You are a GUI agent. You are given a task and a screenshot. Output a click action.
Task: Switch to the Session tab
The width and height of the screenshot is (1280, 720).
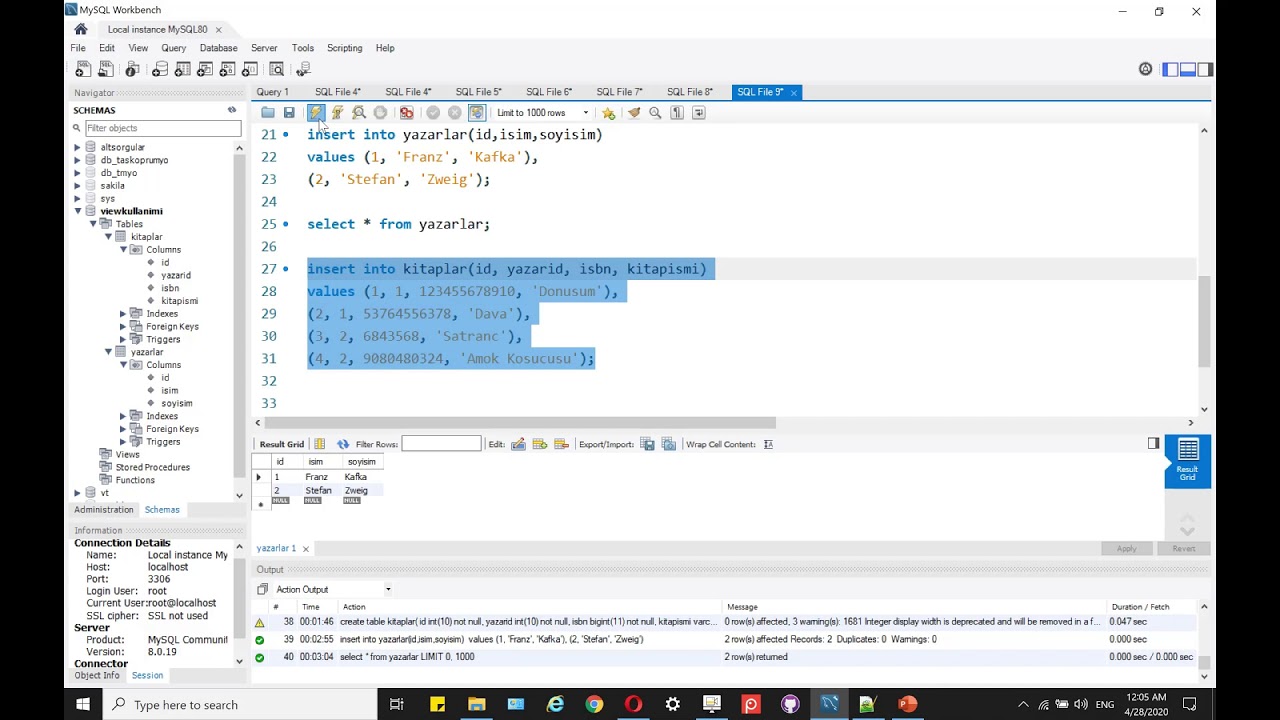pyautogui.click(x=147, y=676)
